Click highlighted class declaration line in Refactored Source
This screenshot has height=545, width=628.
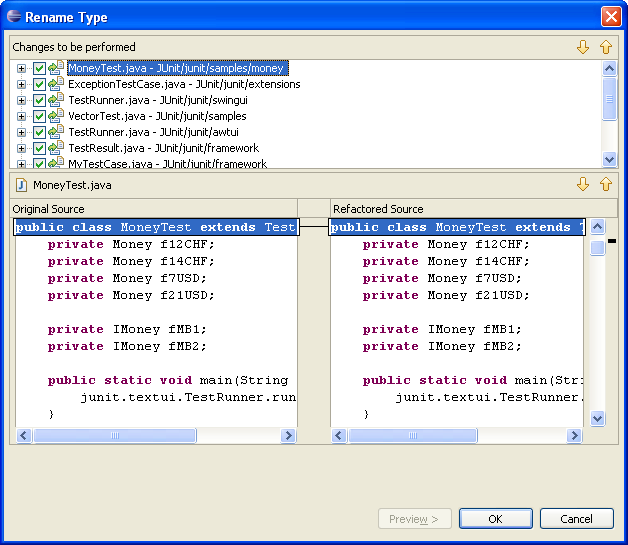point(457,227)
